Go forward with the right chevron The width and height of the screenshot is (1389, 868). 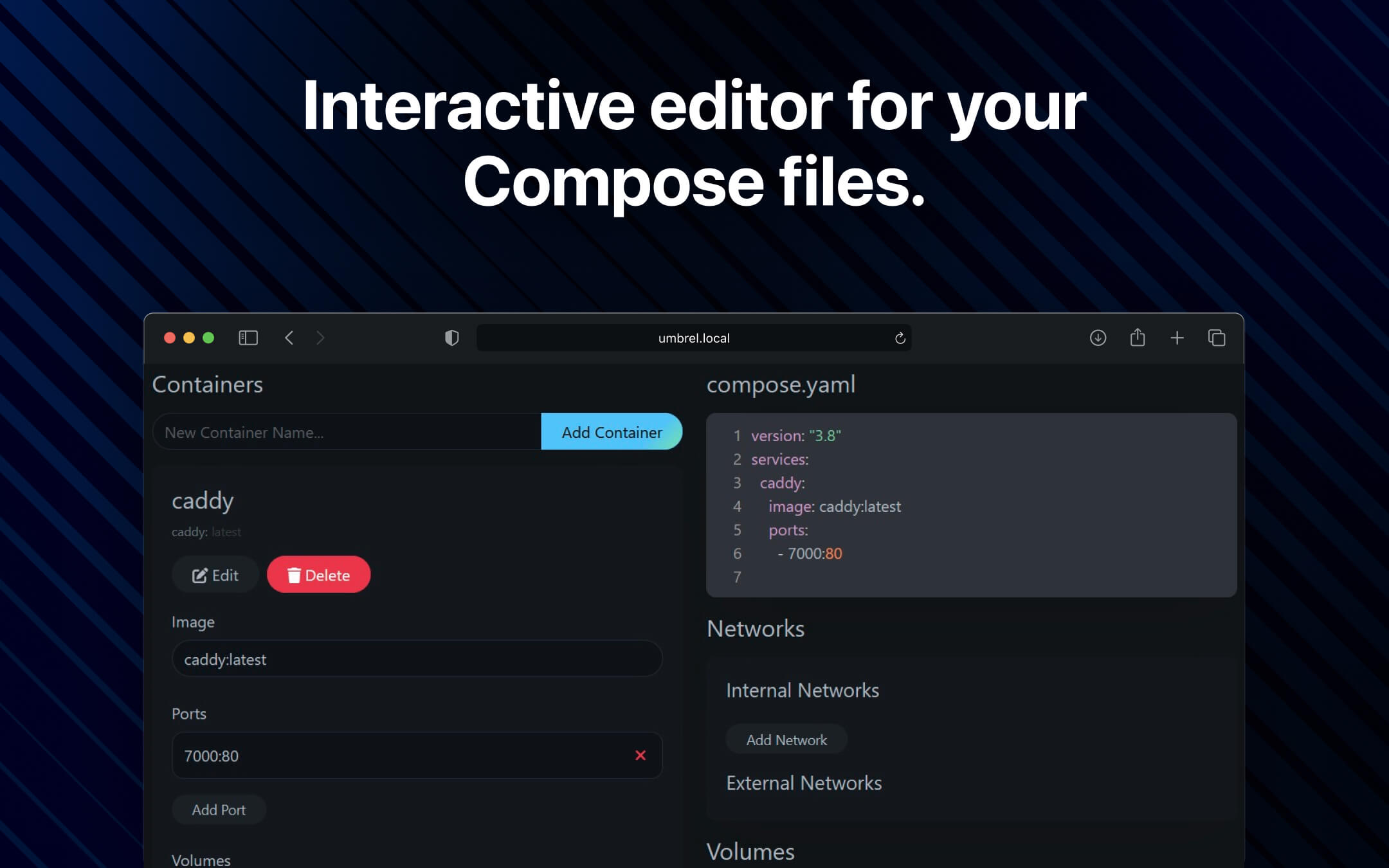click(320, 338)
